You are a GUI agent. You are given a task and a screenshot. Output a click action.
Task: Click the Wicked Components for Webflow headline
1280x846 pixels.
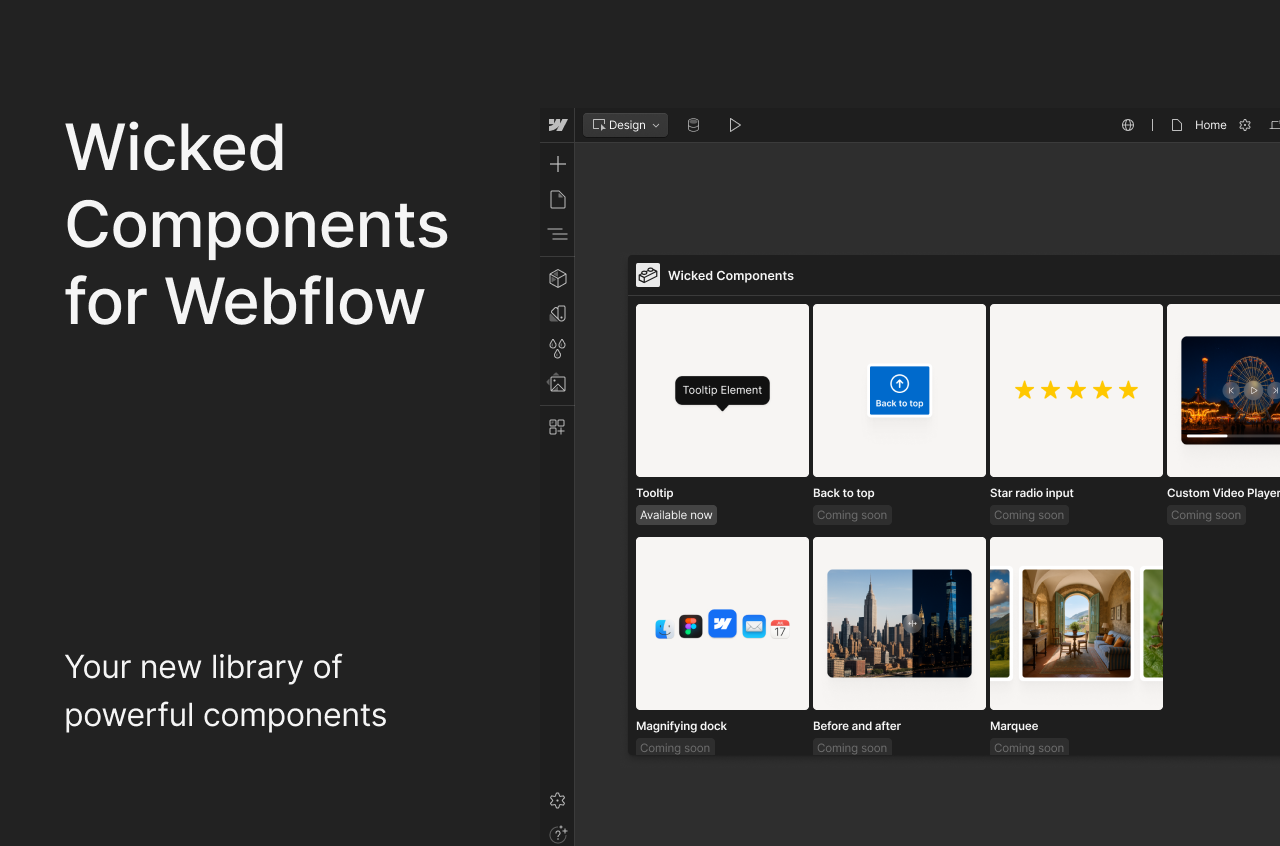pos(257,224)
